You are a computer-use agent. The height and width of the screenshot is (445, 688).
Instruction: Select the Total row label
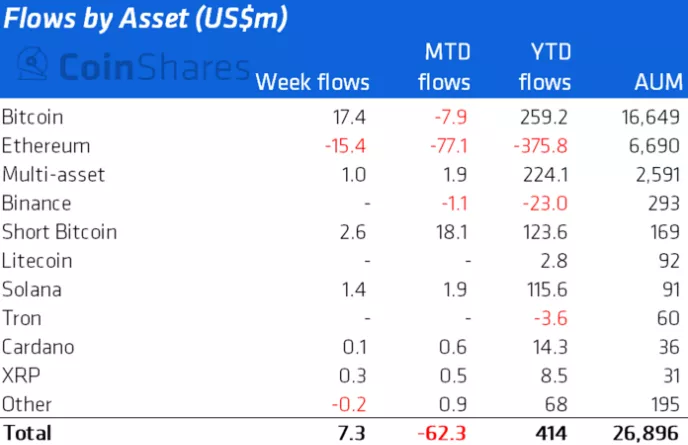click(x=27, y=434)
